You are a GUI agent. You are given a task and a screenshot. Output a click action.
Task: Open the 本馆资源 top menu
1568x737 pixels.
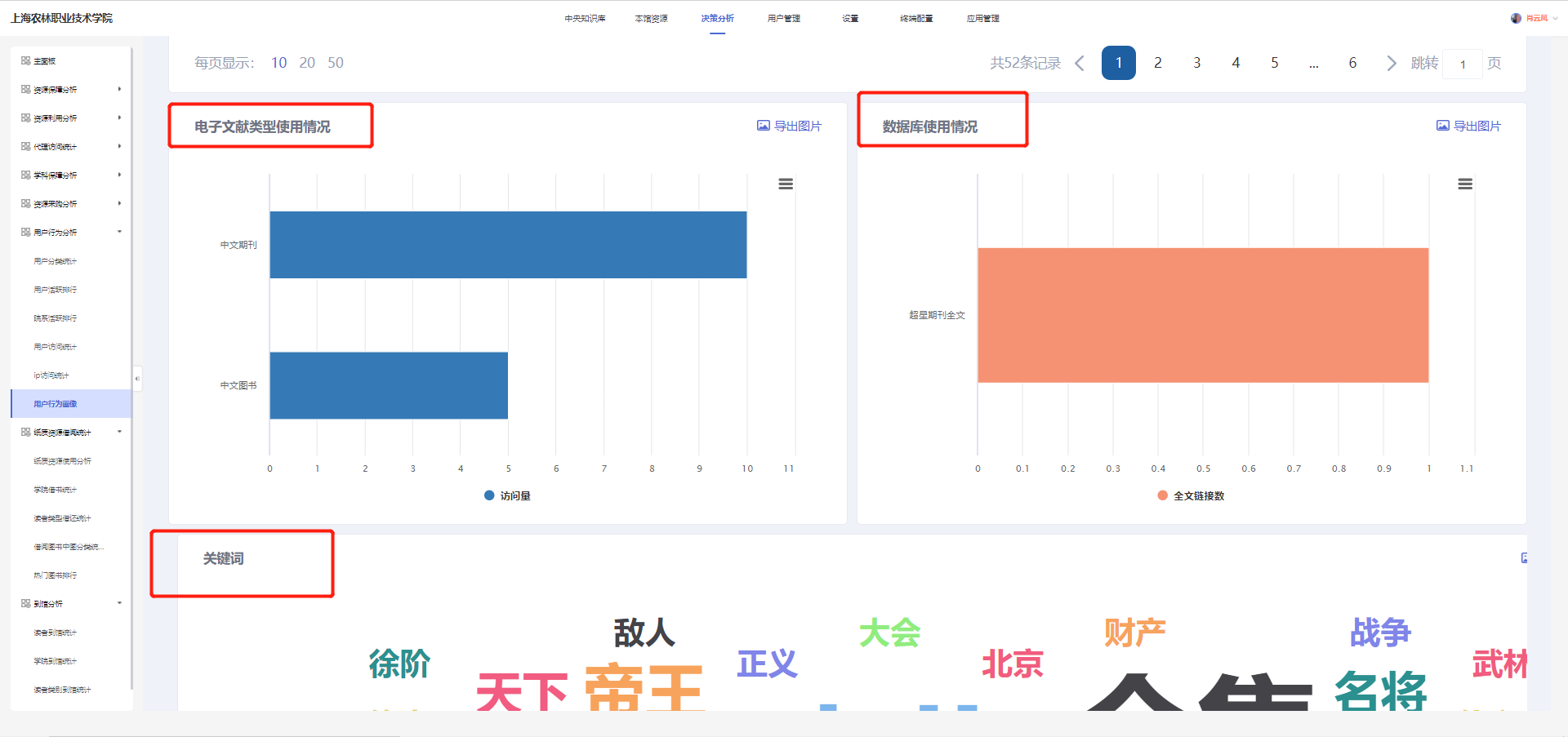coord(651,18)
